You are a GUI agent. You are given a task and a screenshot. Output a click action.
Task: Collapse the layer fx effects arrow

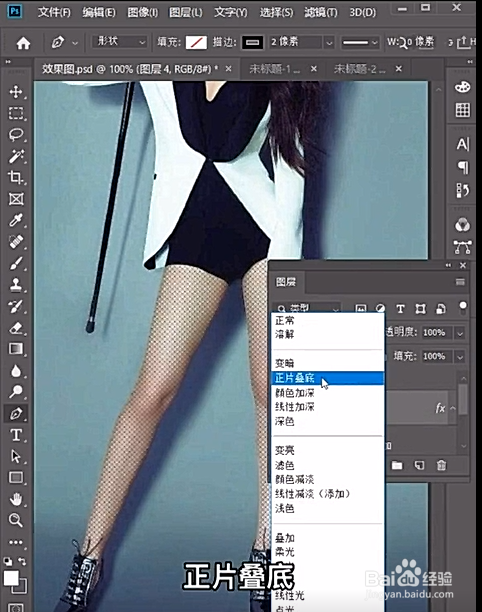(453, 408)
